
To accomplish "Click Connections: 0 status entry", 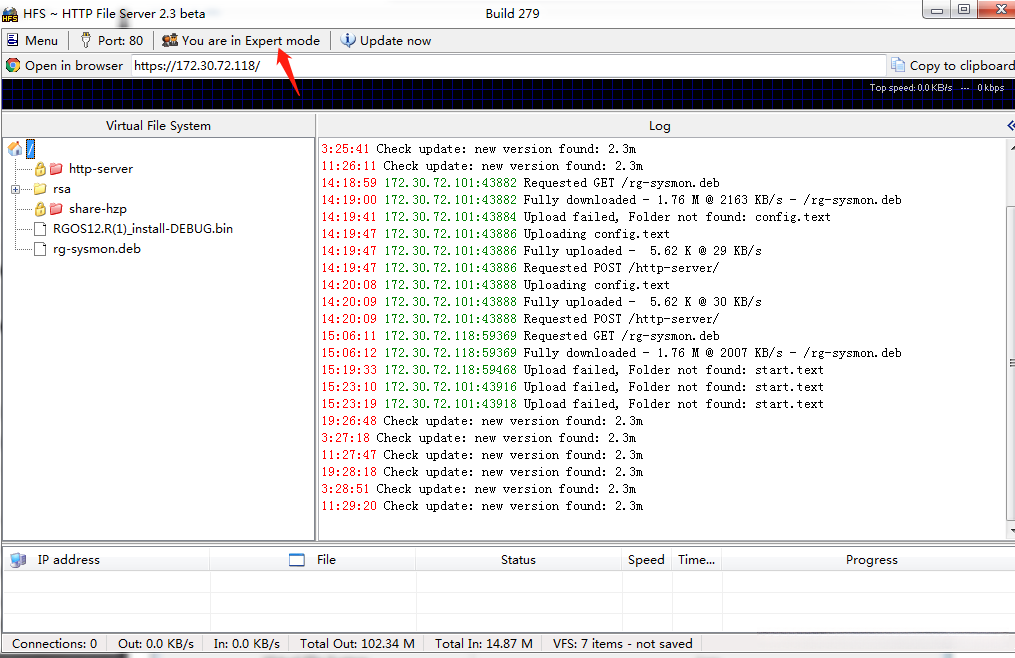I will [x=54, y=644].
